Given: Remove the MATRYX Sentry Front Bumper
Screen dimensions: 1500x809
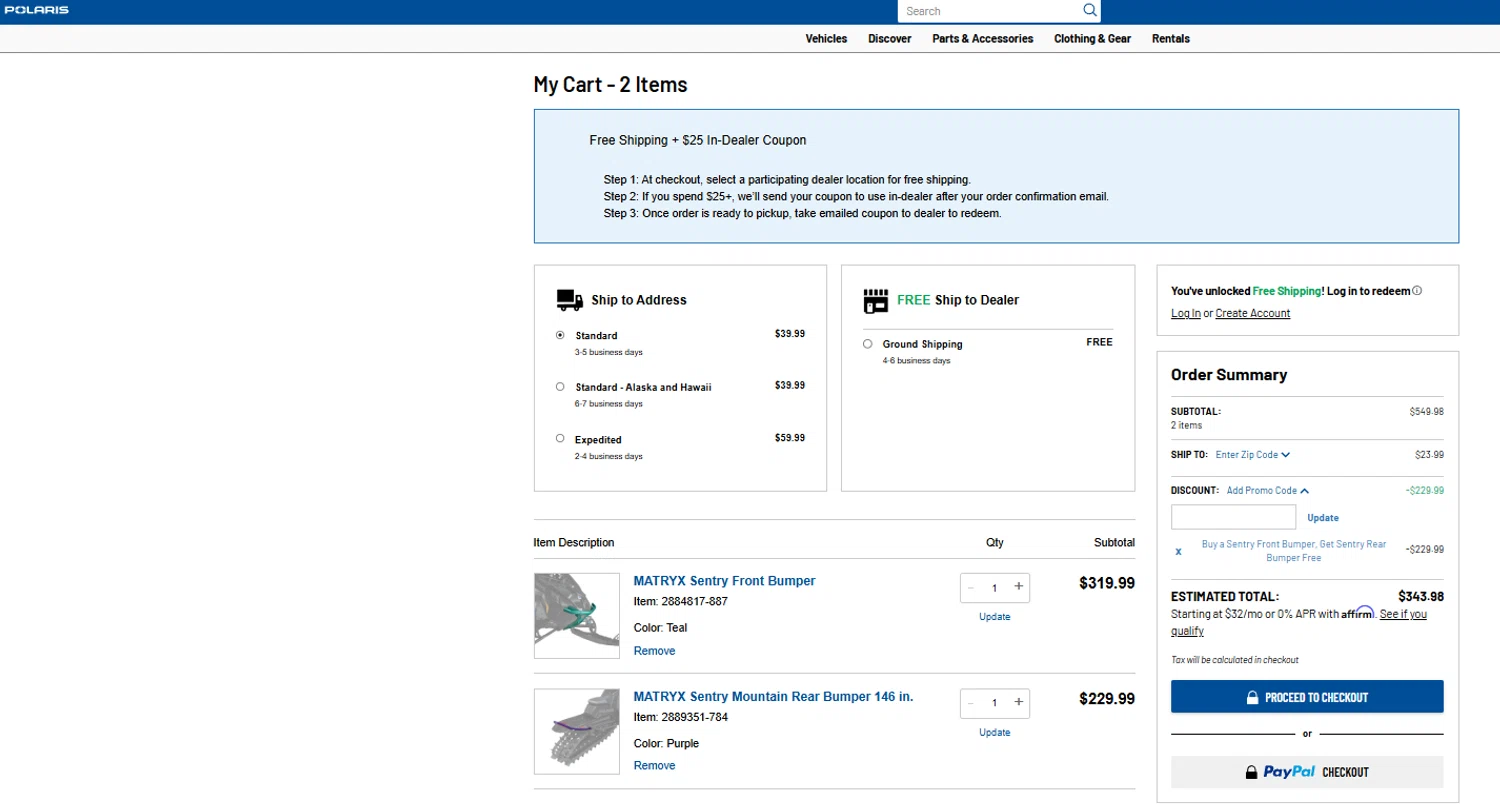Looking at the screenshot, I should tap(654, 651).
